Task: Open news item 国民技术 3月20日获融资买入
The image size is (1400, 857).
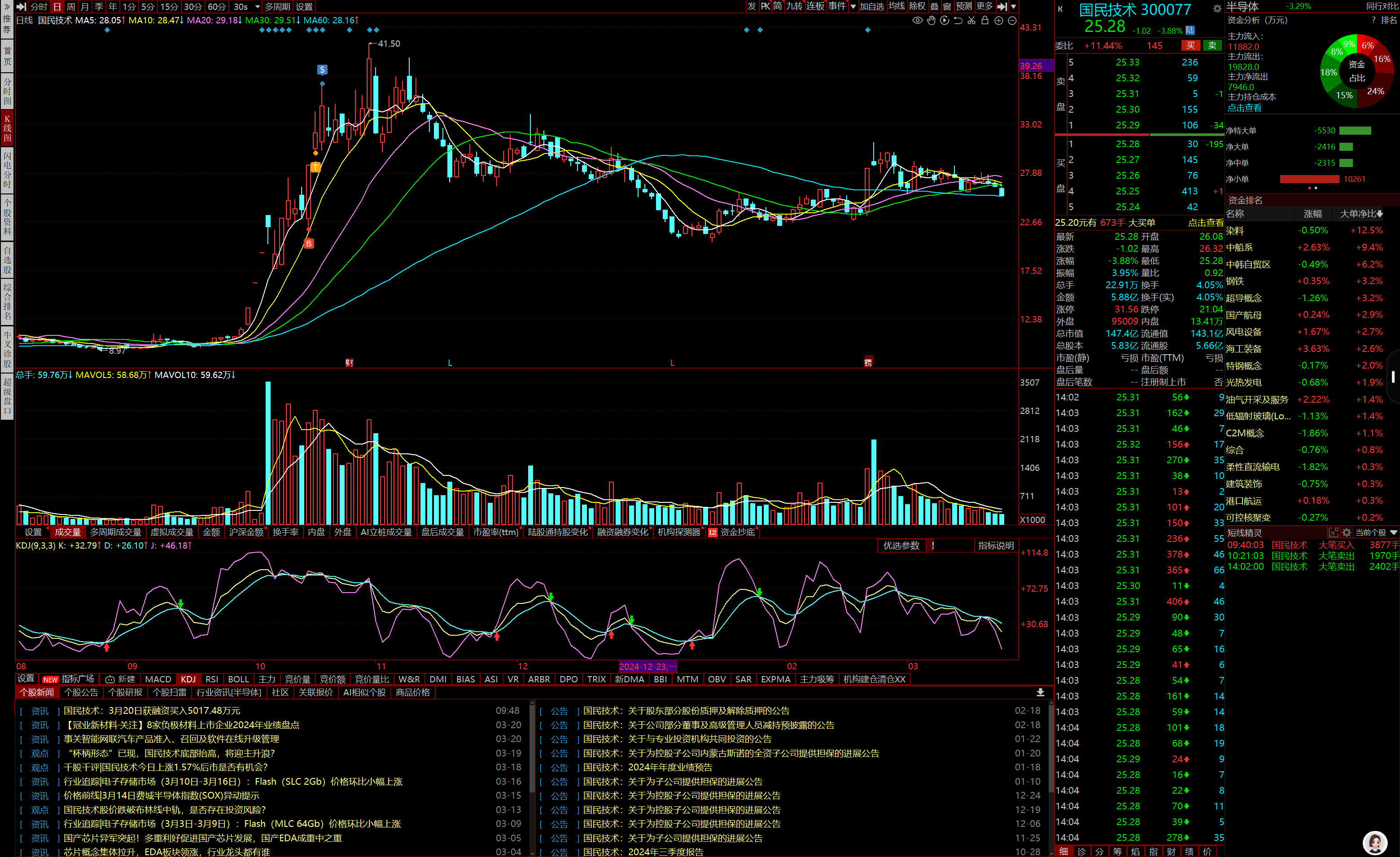Action: [152, 710]
